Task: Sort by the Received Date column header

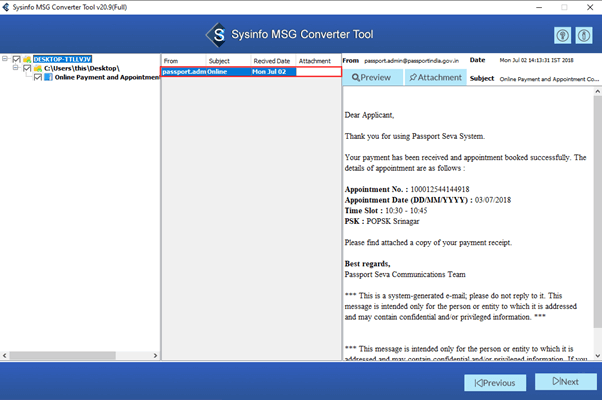Action: point(273,61)
